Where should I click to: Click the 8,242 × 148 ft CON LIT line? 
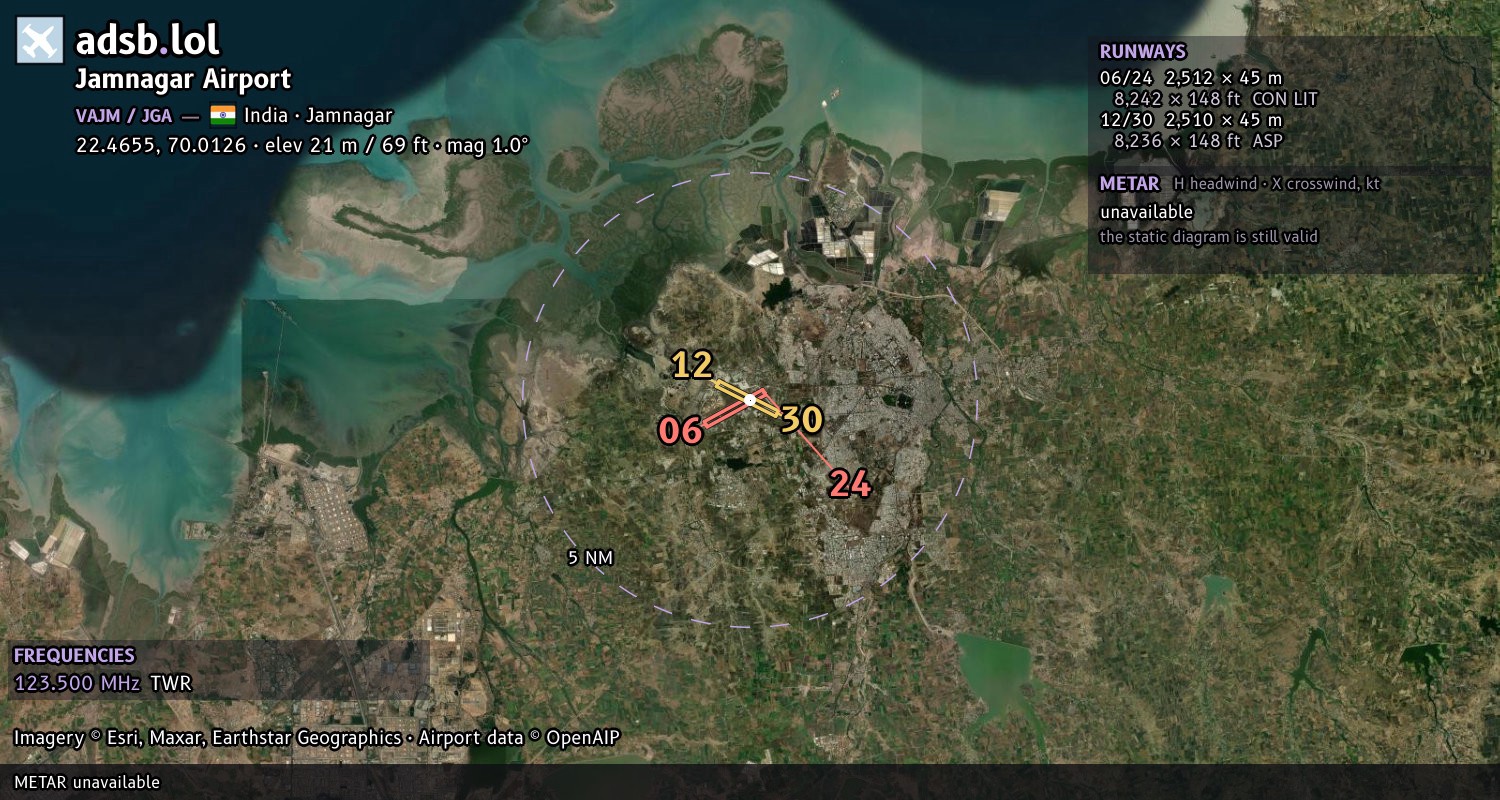click(x=1216, y=99)
